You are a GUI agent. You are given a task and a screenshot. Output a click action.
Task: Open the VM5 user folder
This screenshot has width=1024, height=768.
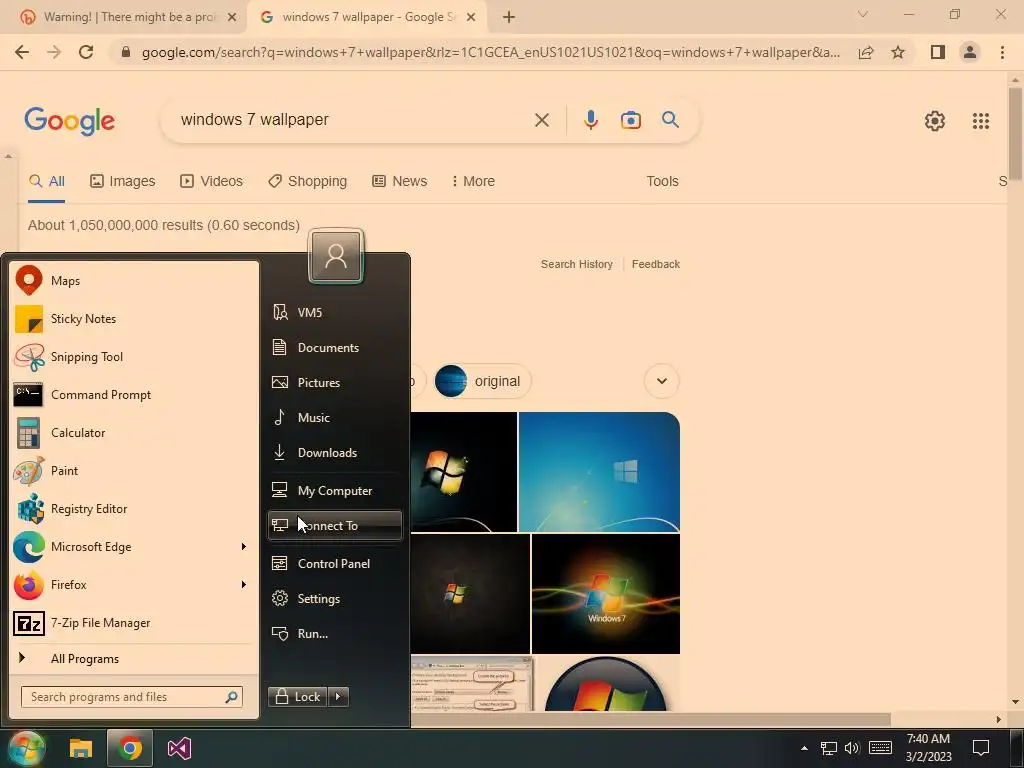(334, 313)
